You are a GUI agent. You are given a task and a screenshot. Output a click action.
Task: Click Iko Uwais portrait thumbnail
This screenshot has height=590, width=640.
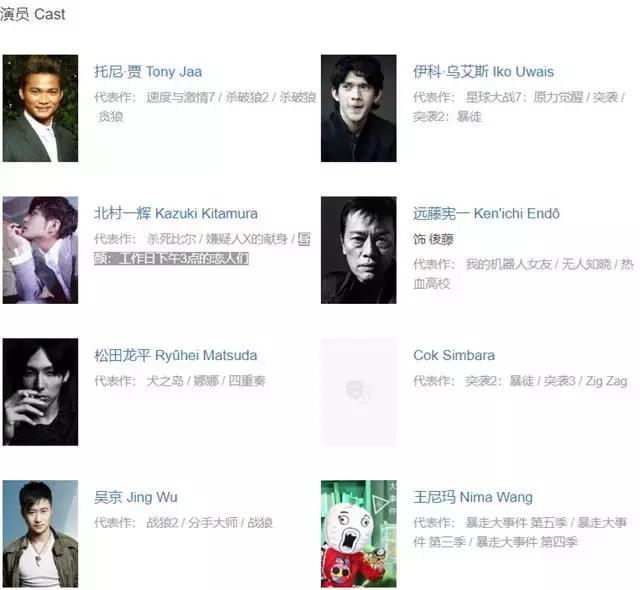(x=358, y=108)
